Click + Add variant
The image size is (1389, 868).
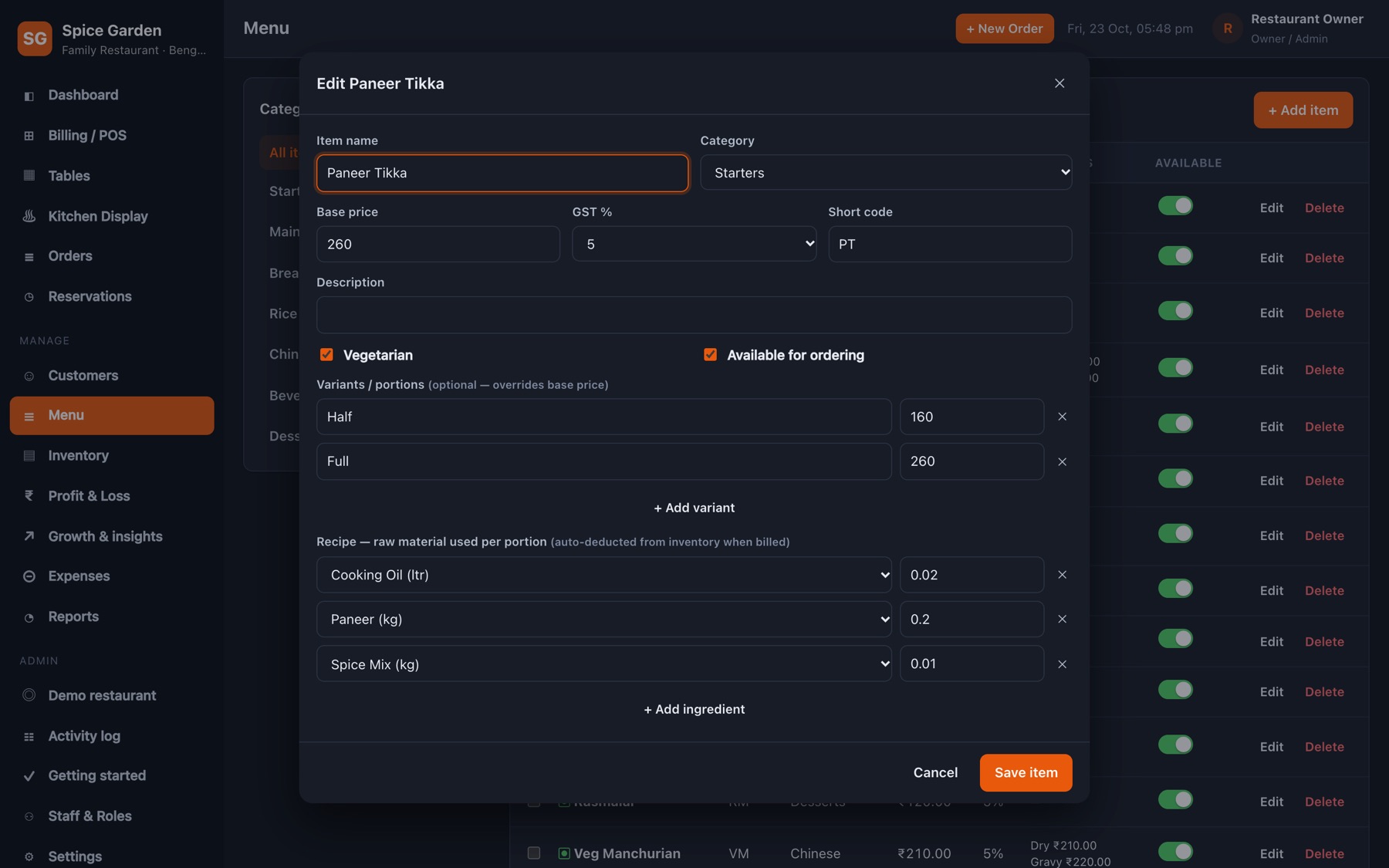point(694,508)
